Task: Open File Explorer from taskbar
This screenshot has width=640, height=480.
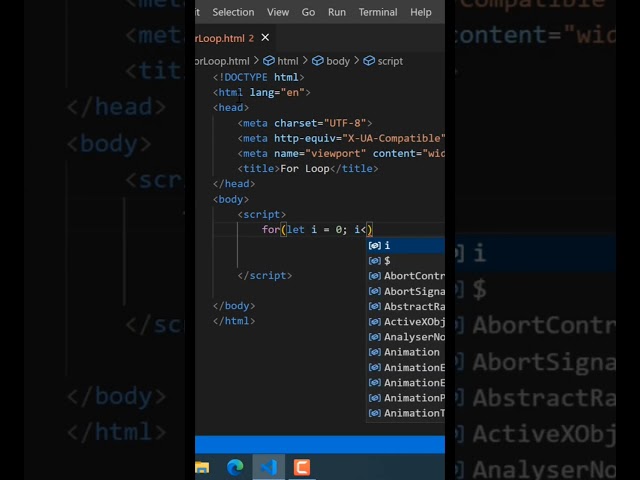Action: click(x=202, y=467)
